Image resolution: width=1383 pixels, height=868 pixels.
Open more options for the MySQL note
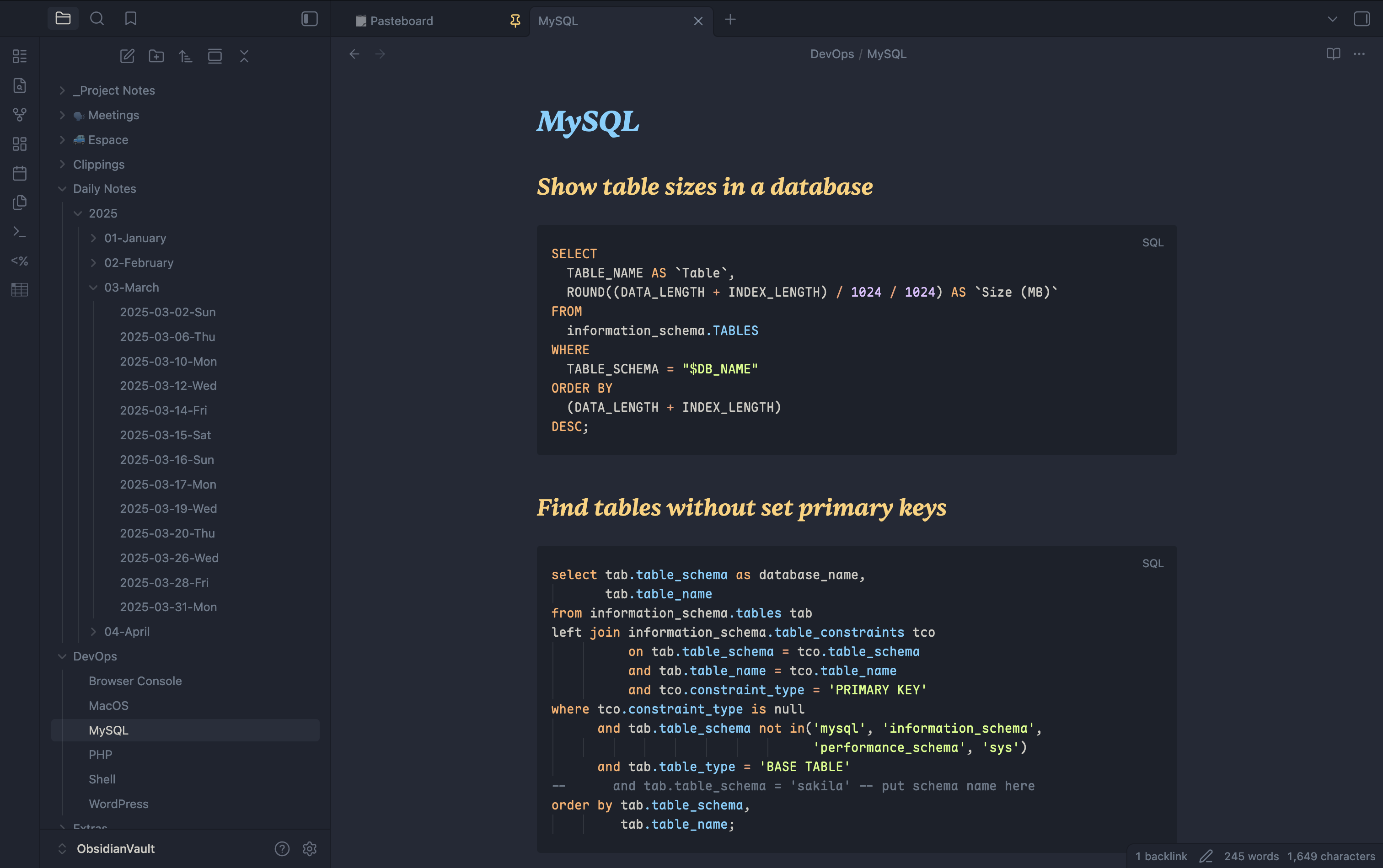1359,54
